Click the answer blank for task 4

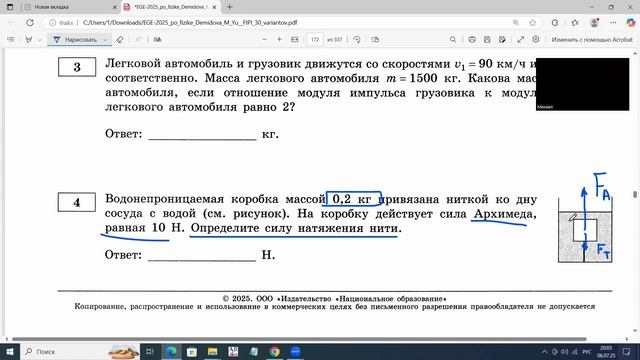(x=202, y=256)
